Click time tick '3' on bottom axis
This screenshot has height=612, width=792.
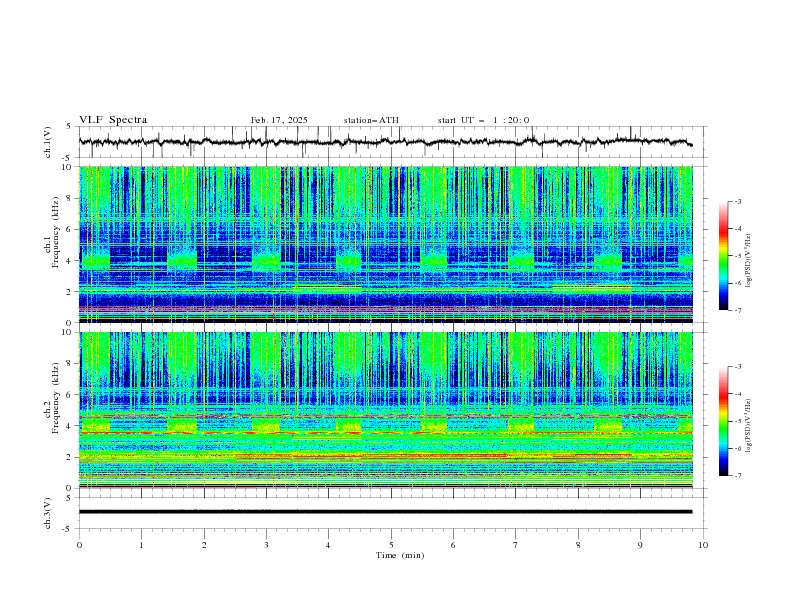click(x=266, y=545)
